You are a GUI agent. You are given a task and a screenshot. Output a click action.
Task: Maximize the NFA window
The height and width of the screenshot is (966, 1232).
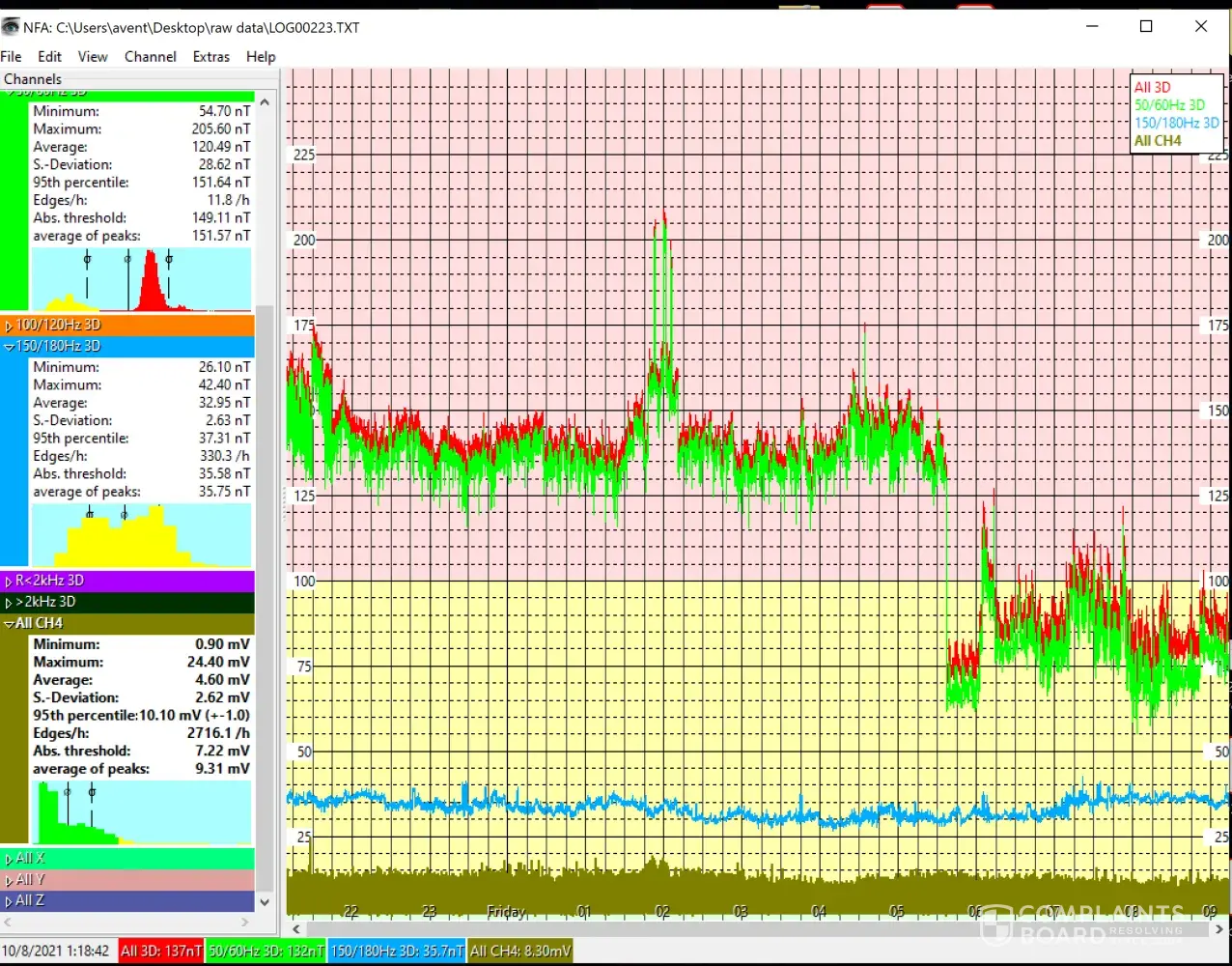pos(1146,27)
